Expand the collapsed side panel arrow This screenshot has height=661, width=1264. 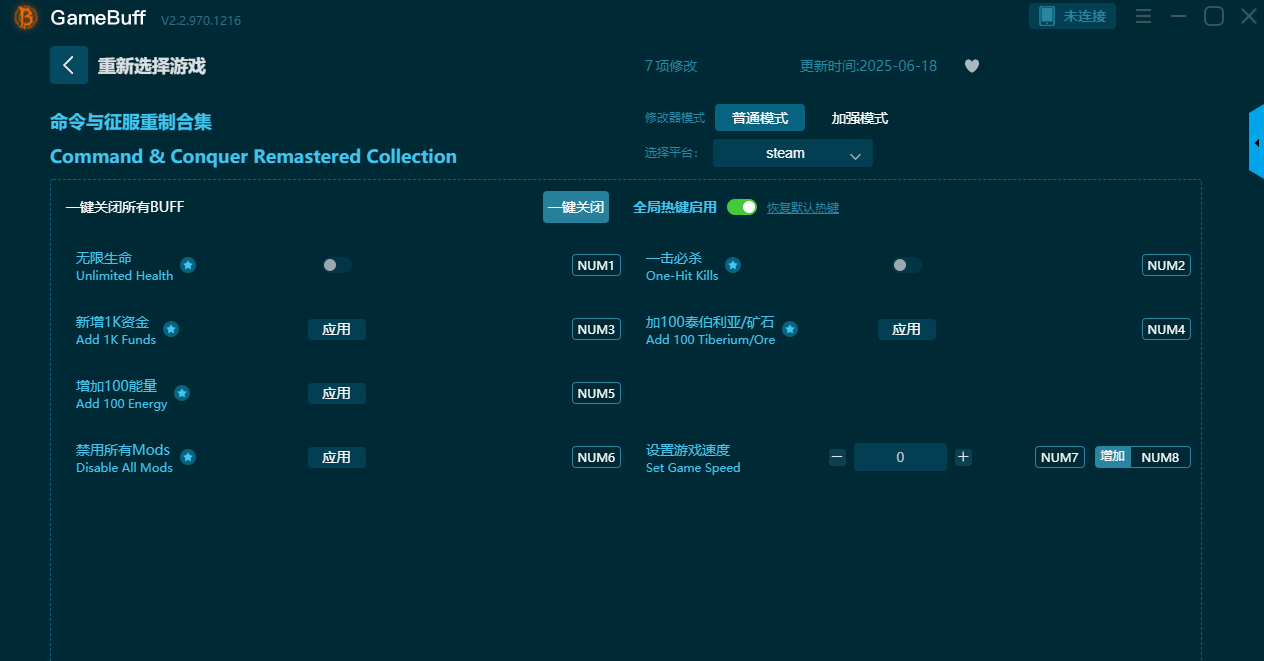pyautogui.click(x=1256, y=143)
